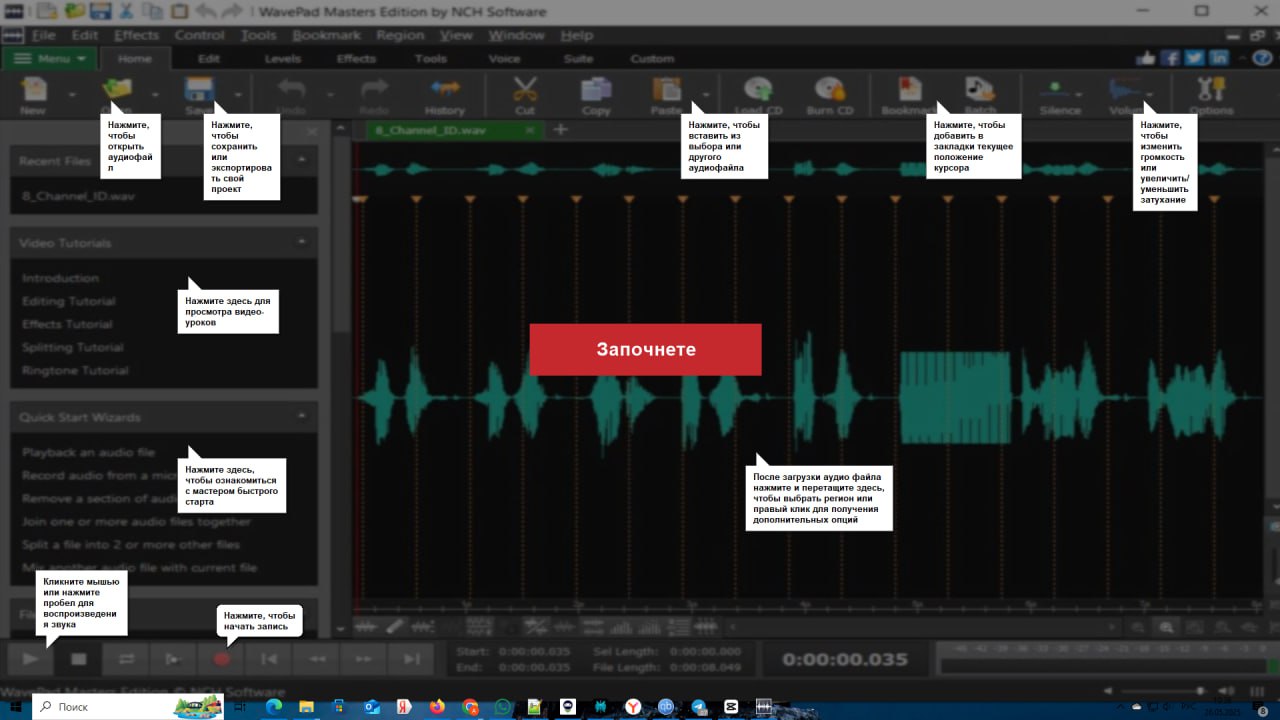Open the Bookmark menu
This screenshot has height=720, width=1280.
click(326, 35)
